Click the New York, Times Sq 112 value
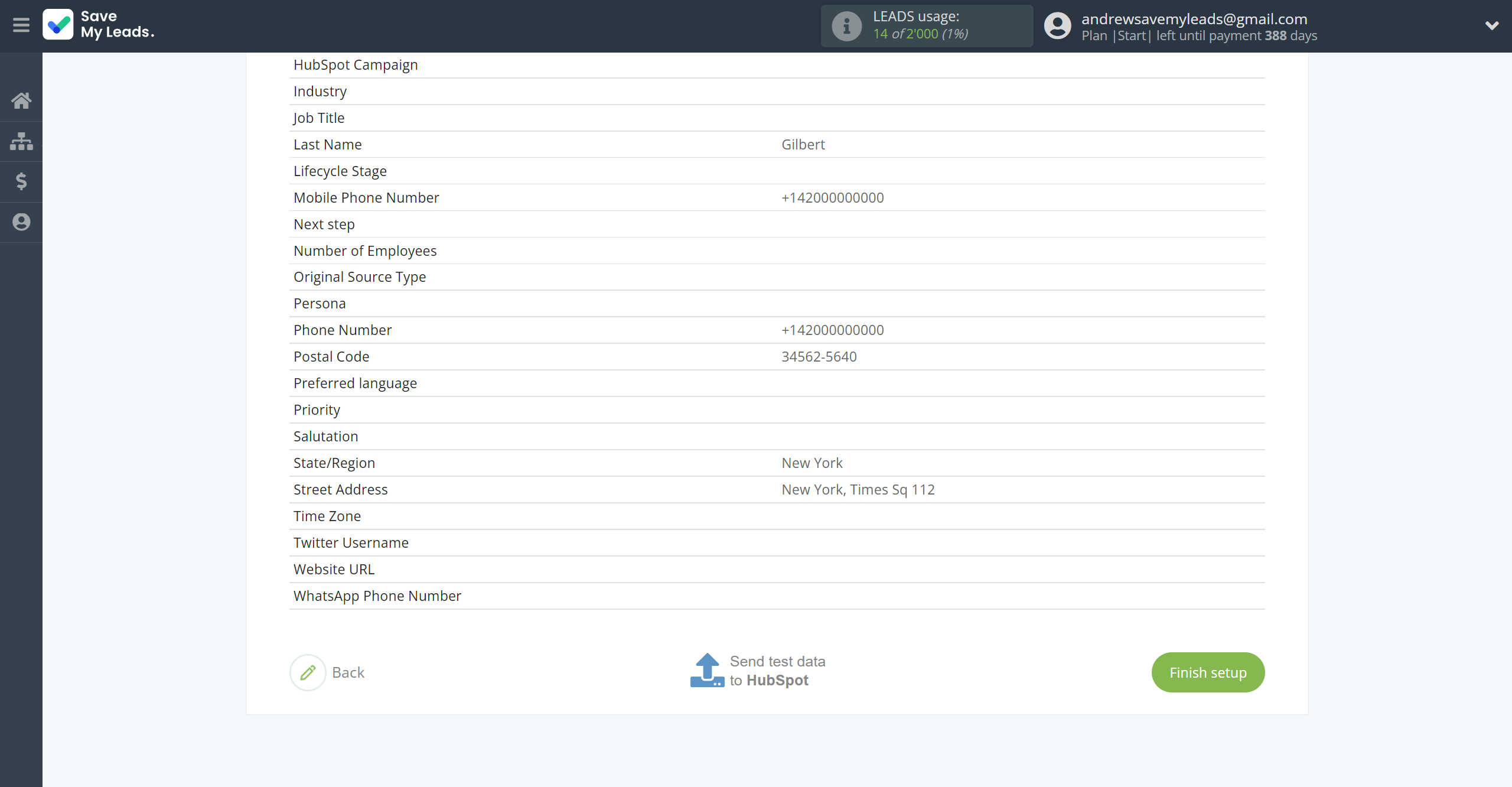1512x787 pixels. pos(858,490)
